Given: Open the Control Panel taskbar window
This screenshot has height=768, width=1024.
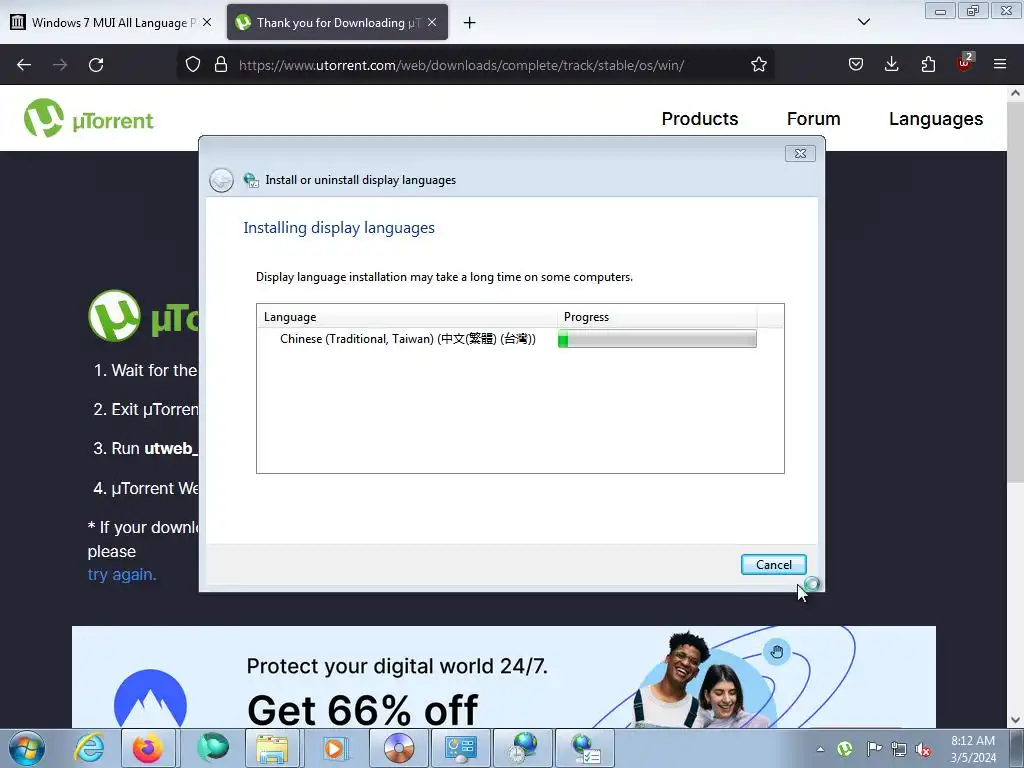Looking at the screenshot, I should click(460, 748).
